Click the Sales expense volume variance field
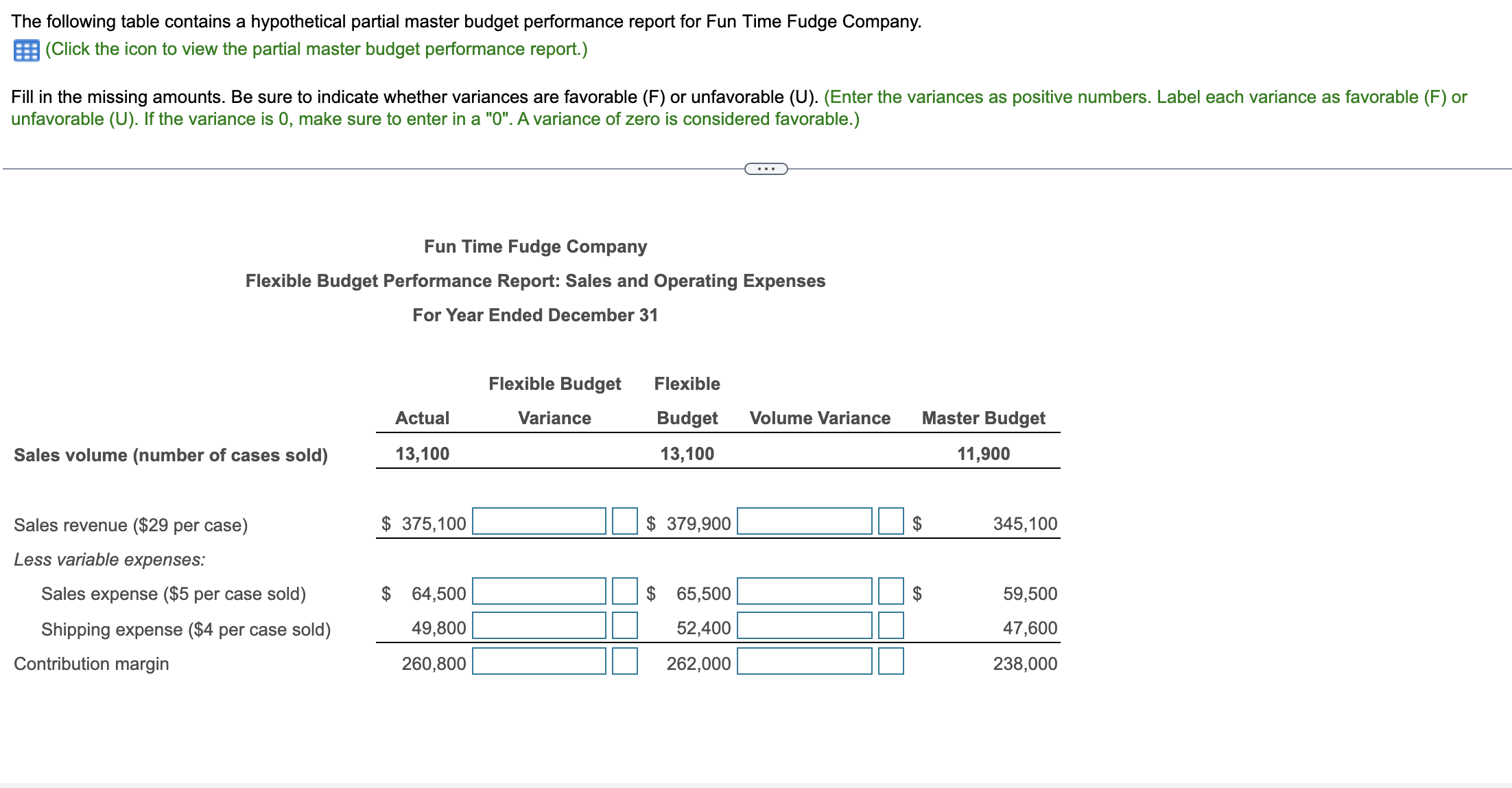The image size is (1512, 788). tap(804, 592)
